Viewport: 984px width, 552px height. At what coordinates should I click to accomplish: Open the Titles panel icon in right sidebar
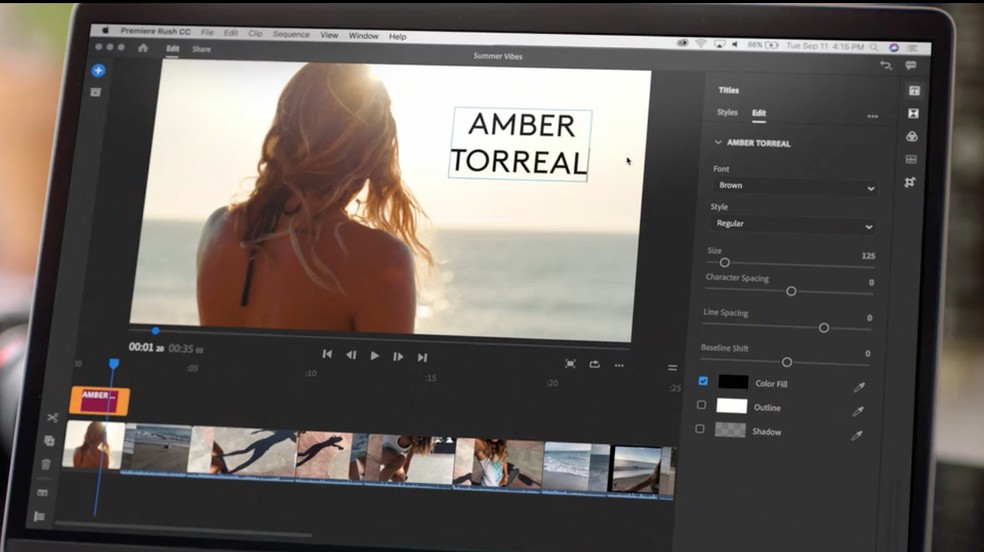click(914, 91)
